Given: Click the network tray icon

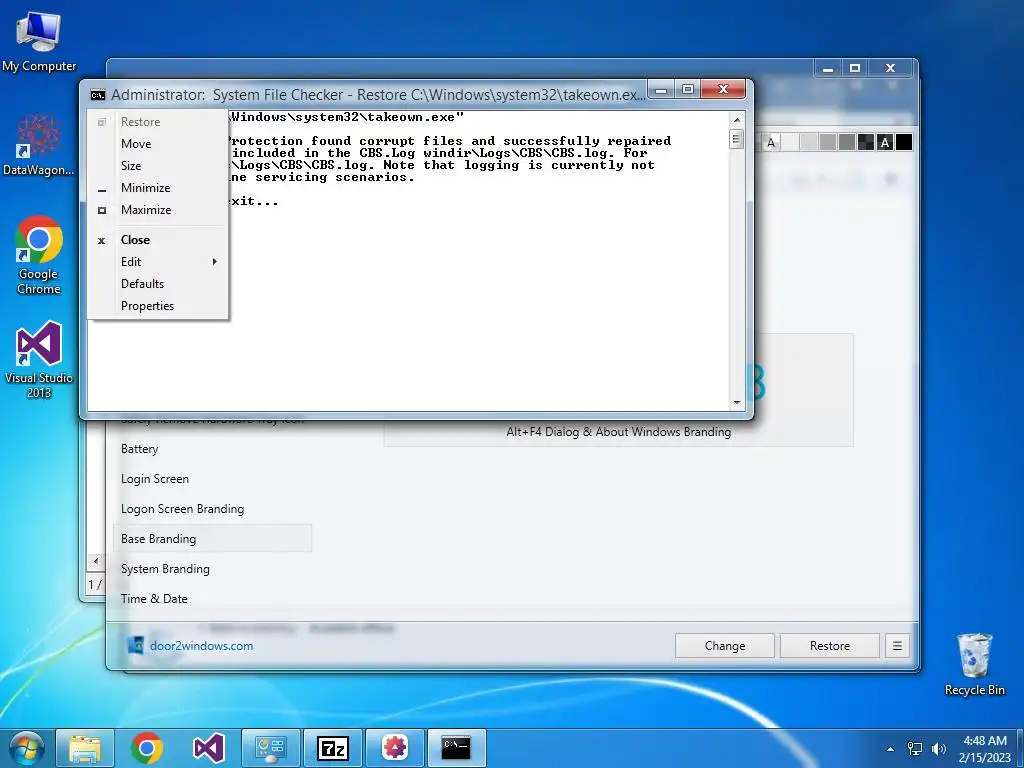Looking at the screenshot, I should point(915,748).
